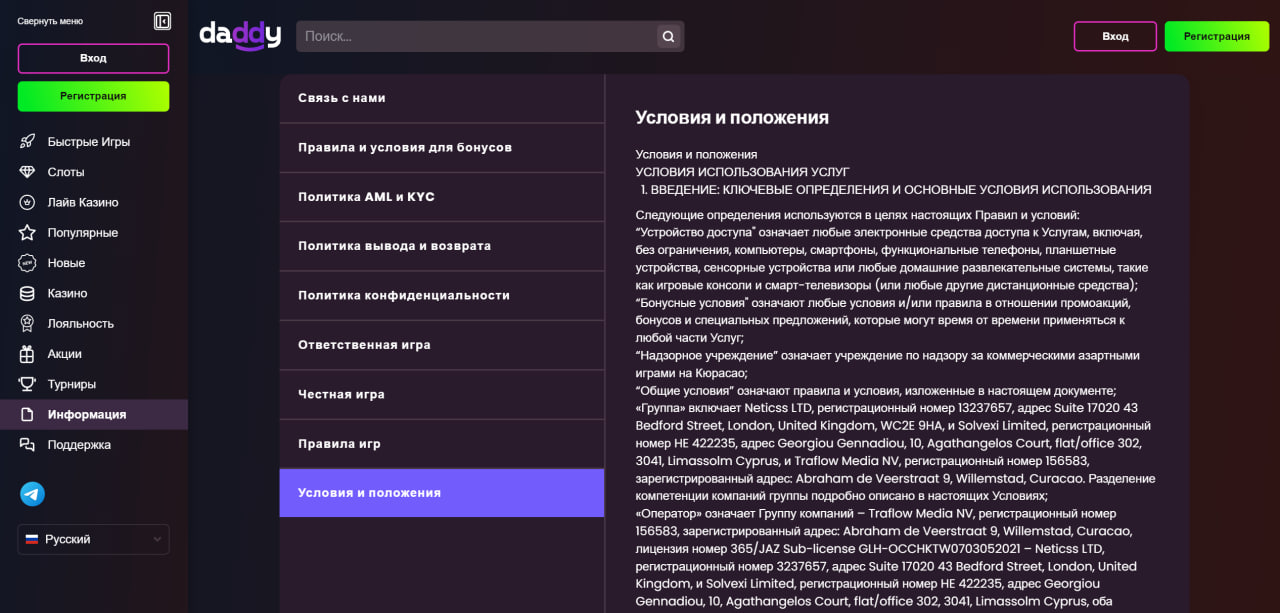View Правила и условия для бонусов
This screenshot has width=1280, height=613.
[441, 147]
